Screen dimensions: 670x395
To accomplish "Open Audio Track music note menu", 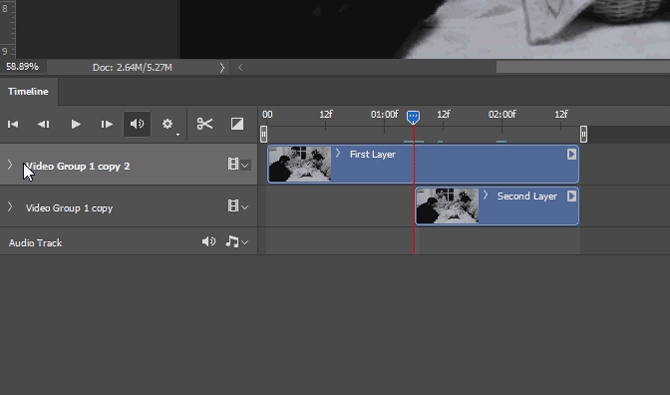I will pyautogui.click(x=237, y=242).
